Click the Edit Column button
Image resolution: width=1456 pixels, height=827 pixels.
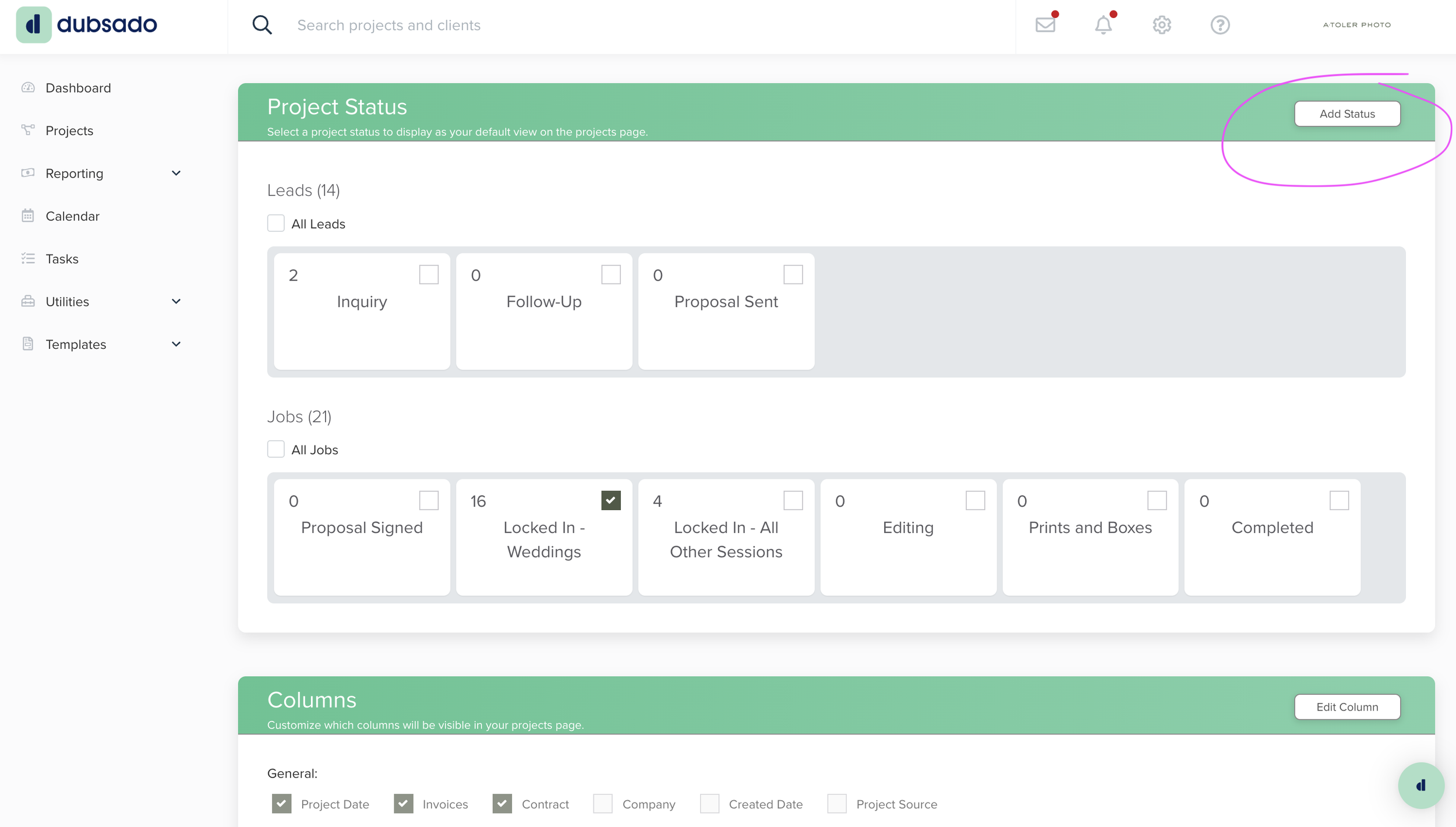point(1347,707)
